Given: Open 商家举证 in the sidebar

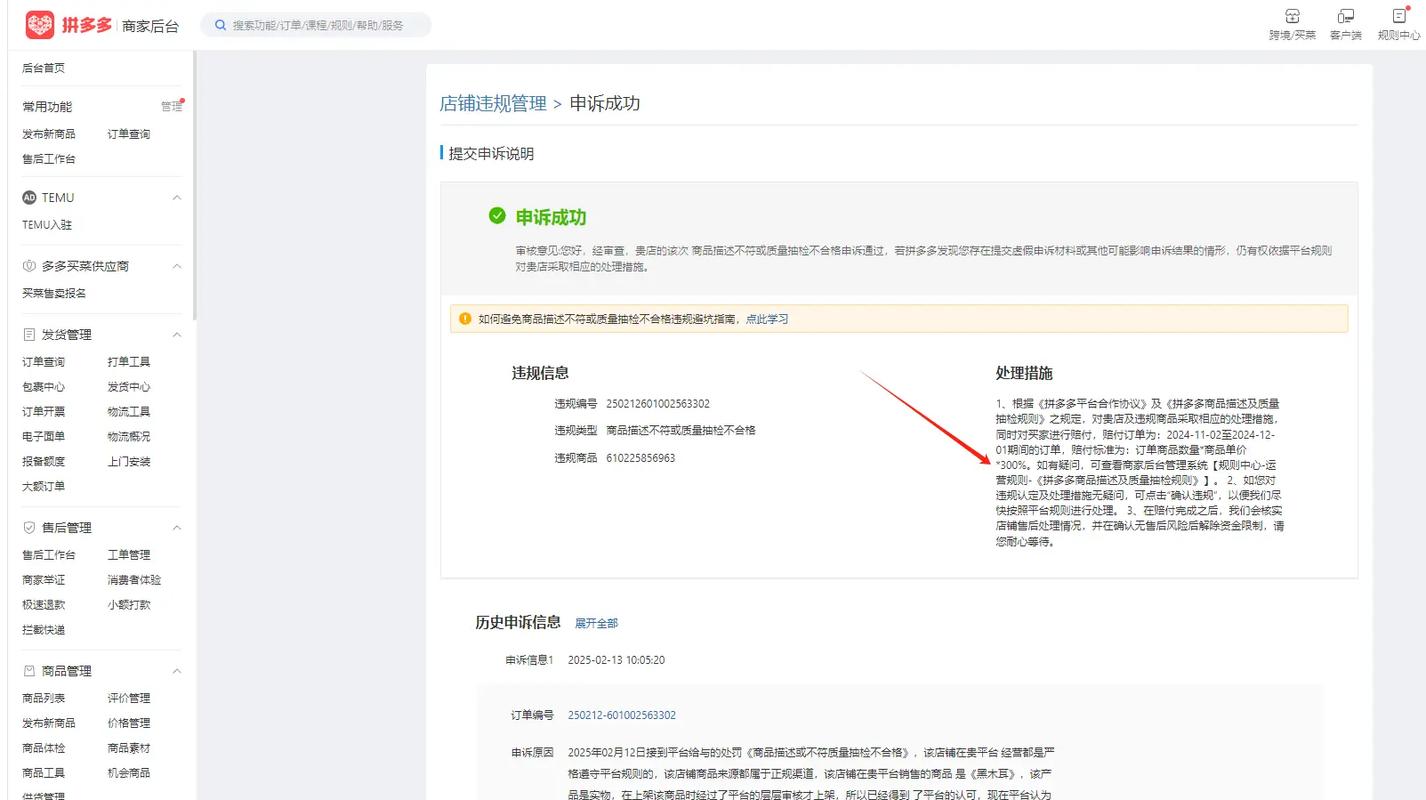Looking at the screenshot, I should [x=43, y=580].
